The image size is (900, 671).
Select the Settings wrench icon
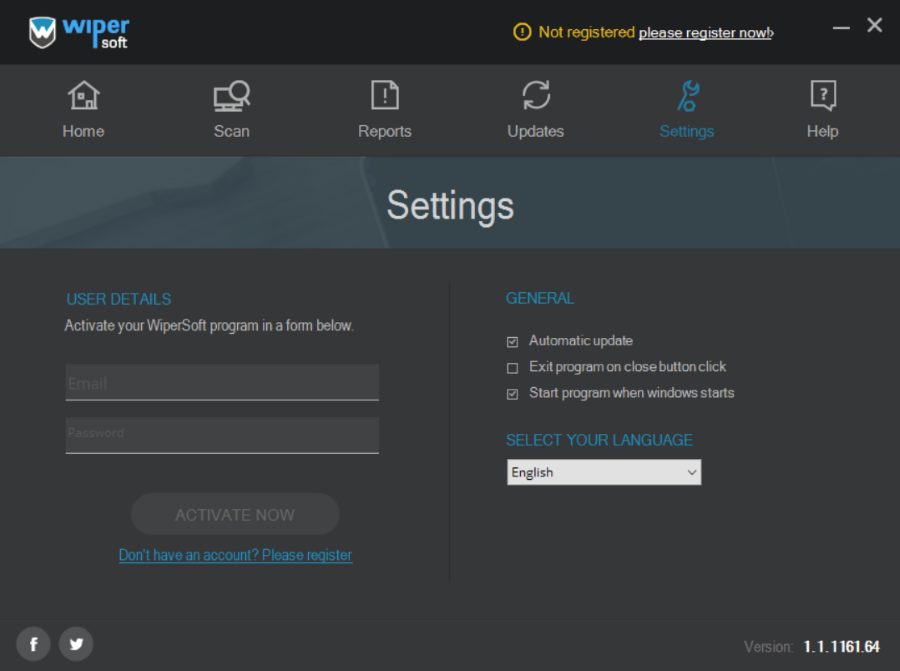687,96
